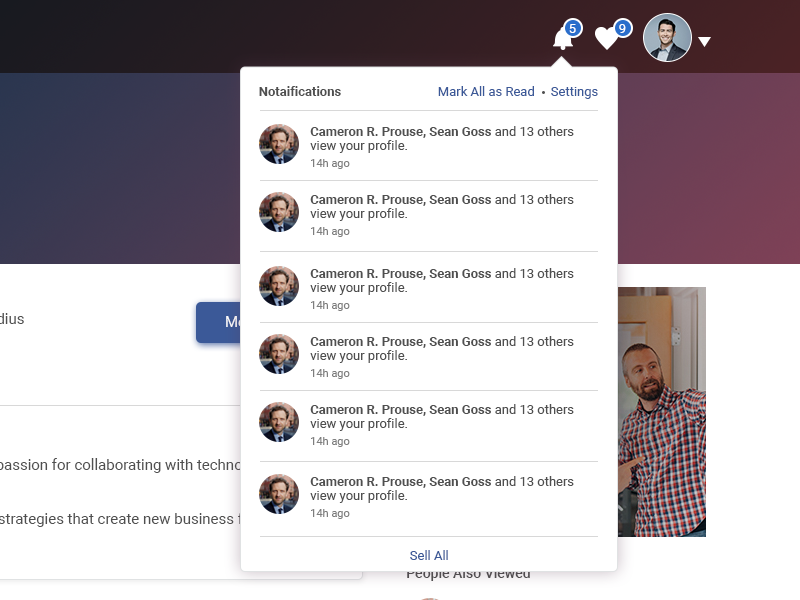
Task: Click the man in plaid shirt photo
Action: [662, 412]
